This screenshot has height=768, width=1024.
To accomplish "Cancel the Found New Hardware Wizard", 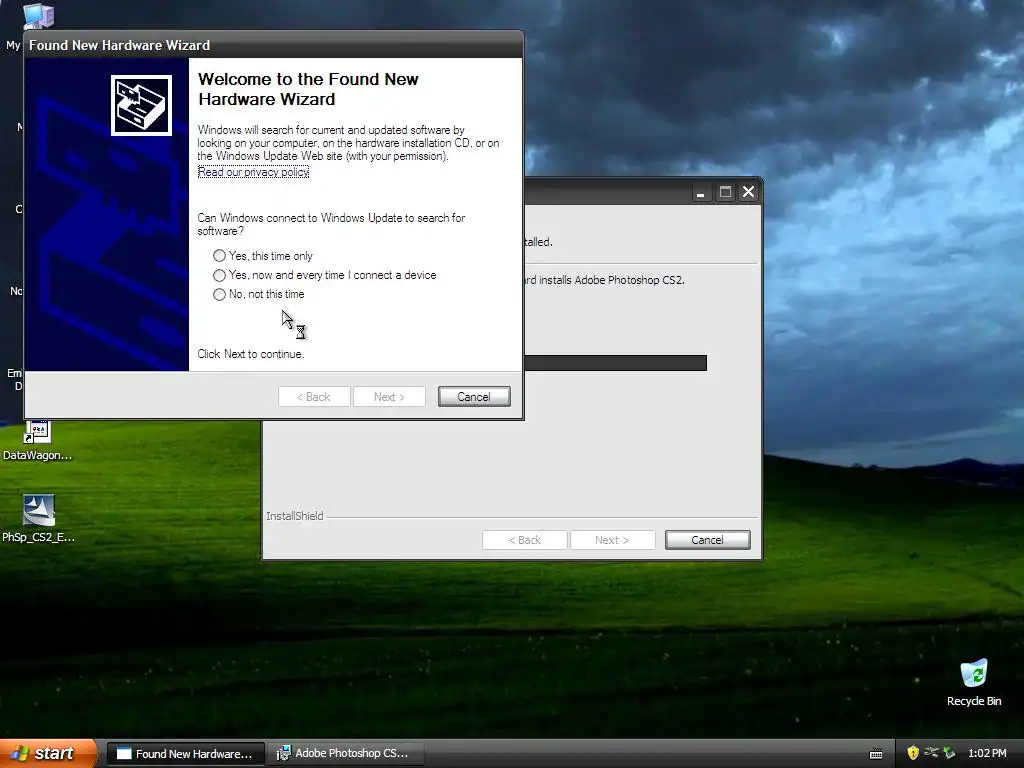I will (474, 396).
